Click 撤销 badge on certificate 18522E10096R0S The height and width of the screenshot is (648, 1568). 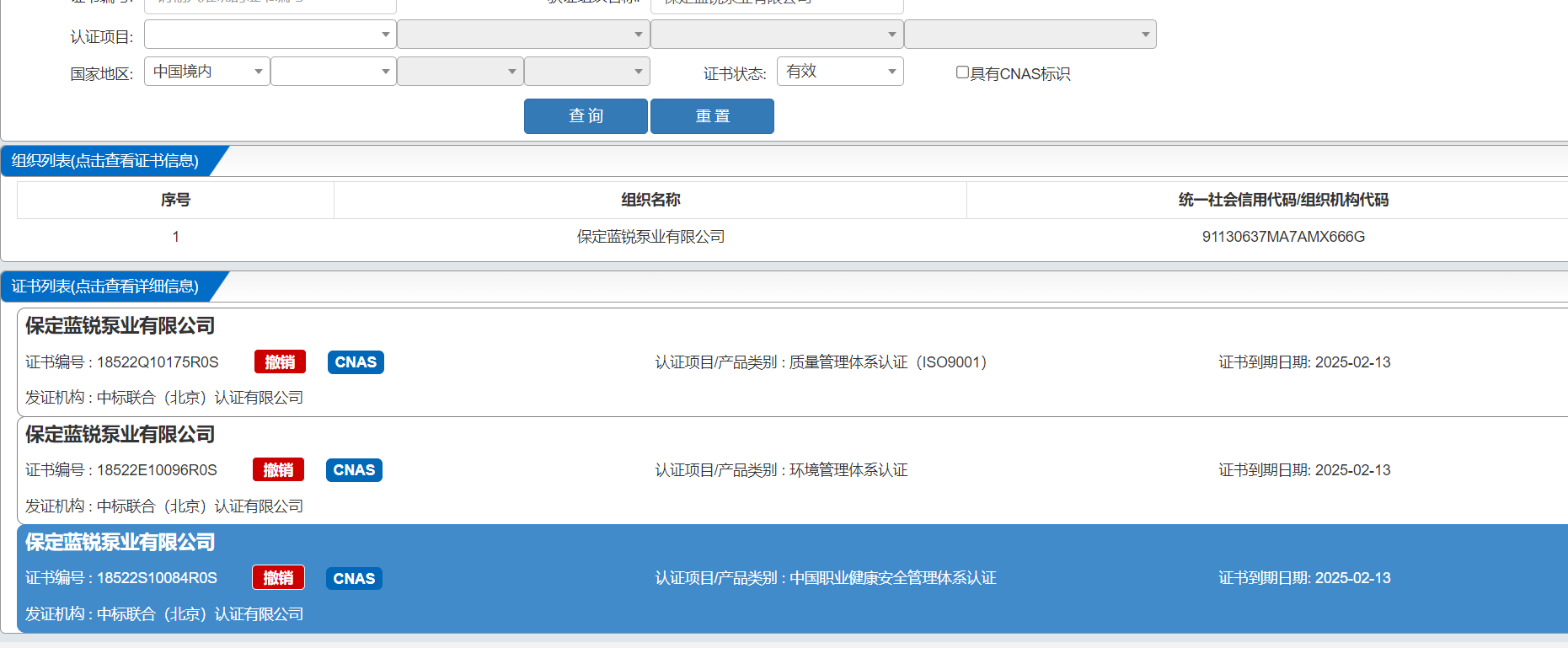[278, 470]
